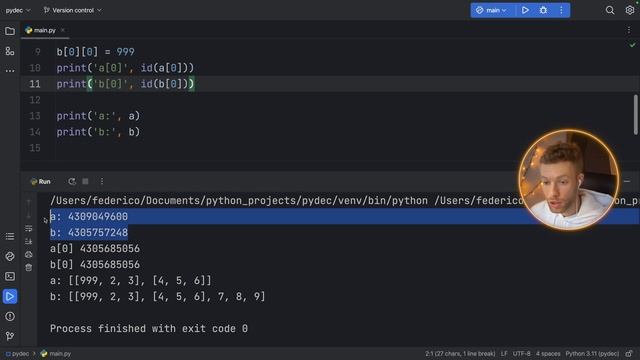
Task: Open the Git version control tool window
Action: 10,336
